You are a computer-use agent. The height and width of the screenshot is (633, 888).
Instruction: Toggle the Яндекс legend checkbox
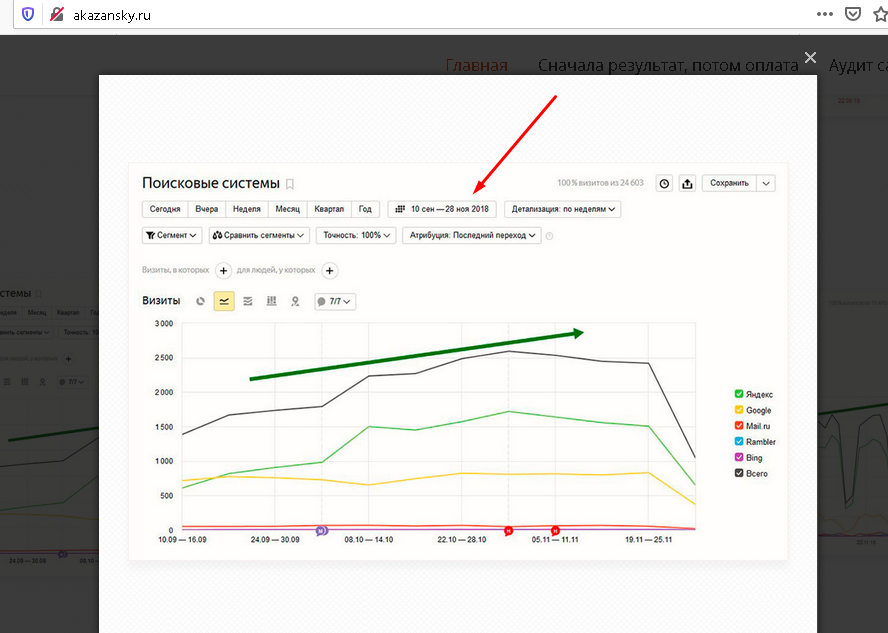[x=739, y=394]
